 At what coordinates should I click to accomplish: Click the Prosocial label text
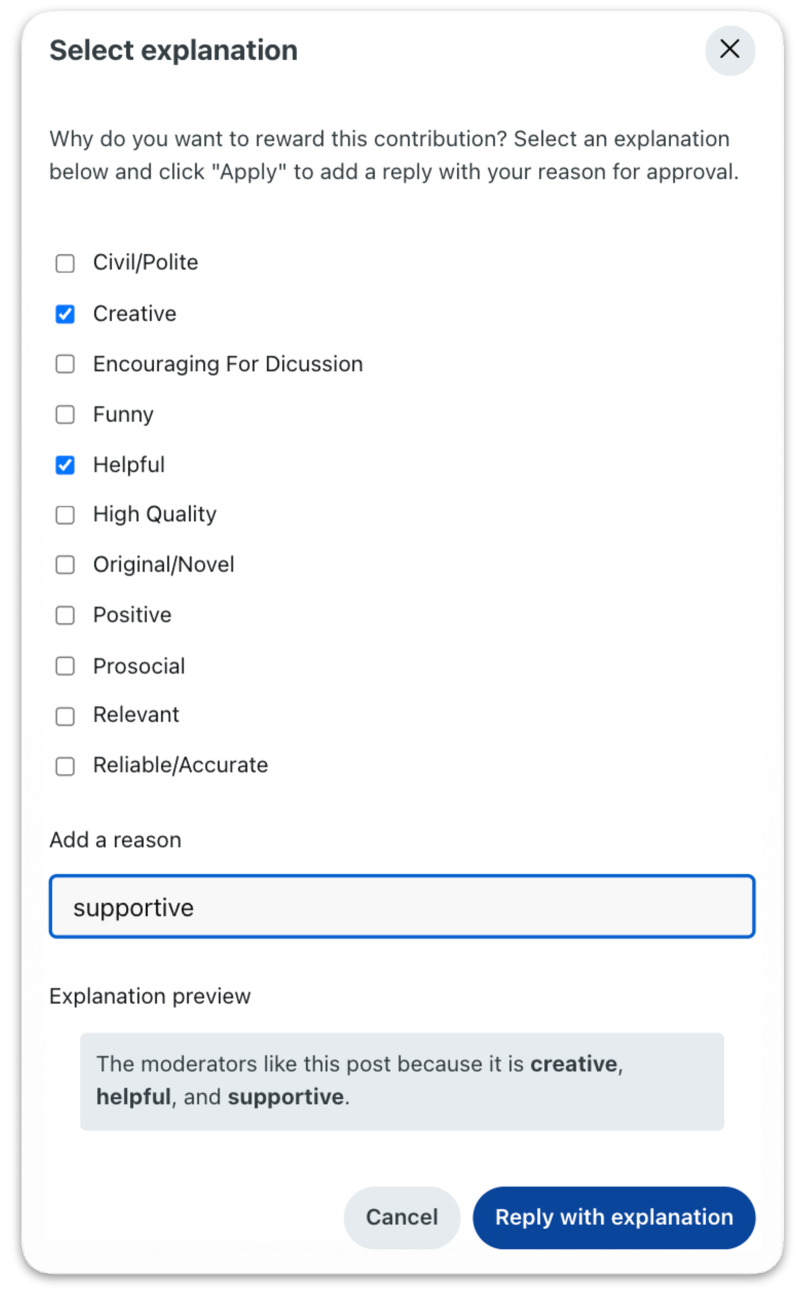(x=139, y=666)
